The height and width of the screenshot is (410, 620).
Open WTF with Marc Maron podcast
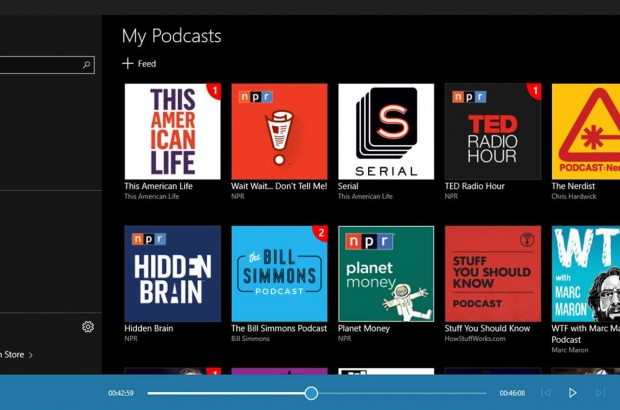(x=587, y=273)
